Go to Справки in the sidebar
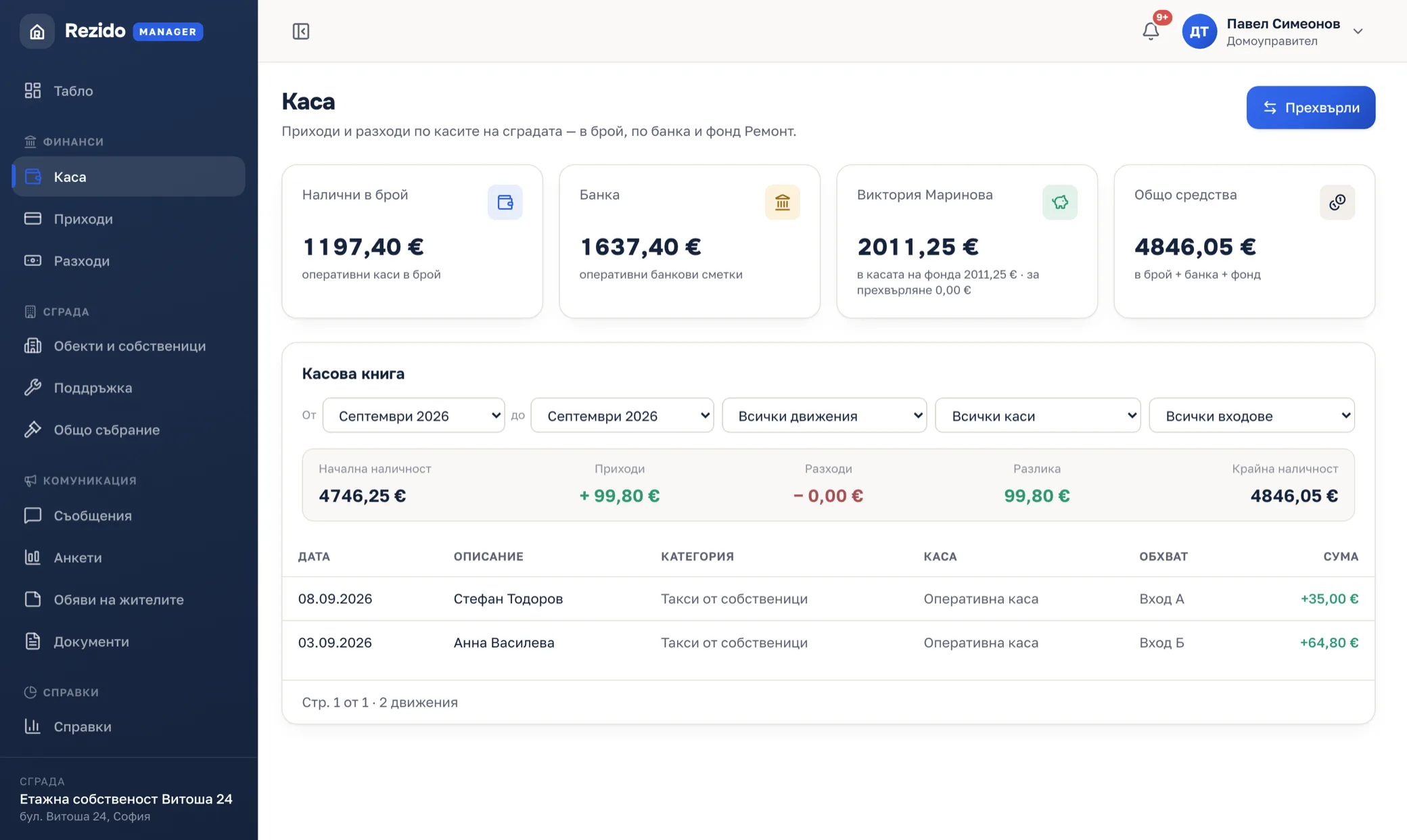Screen dimensions: 1407x840 pos(129,726)
